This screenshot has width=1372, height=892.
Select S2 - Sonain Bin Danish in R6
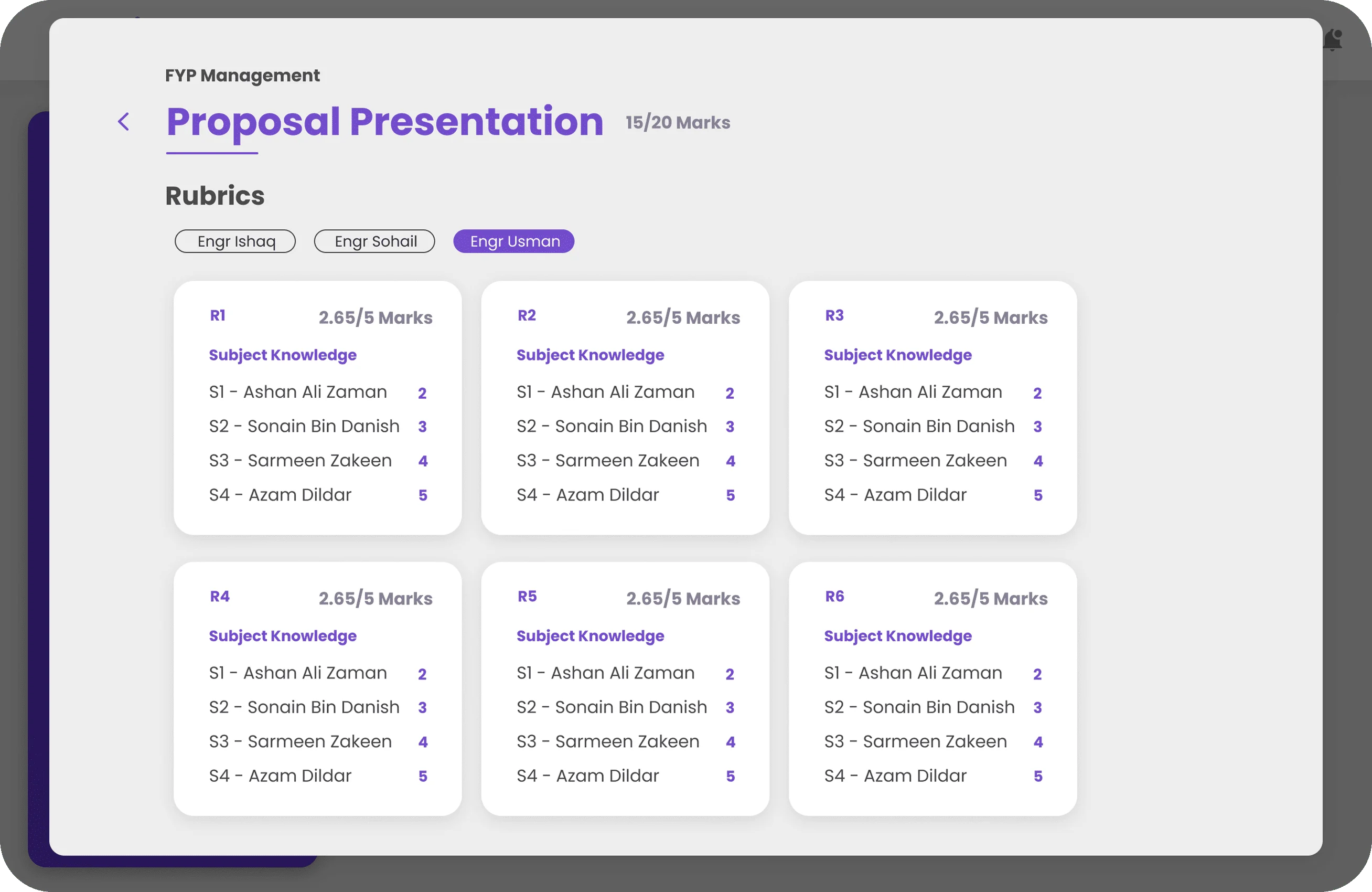[x=919, y=706]
